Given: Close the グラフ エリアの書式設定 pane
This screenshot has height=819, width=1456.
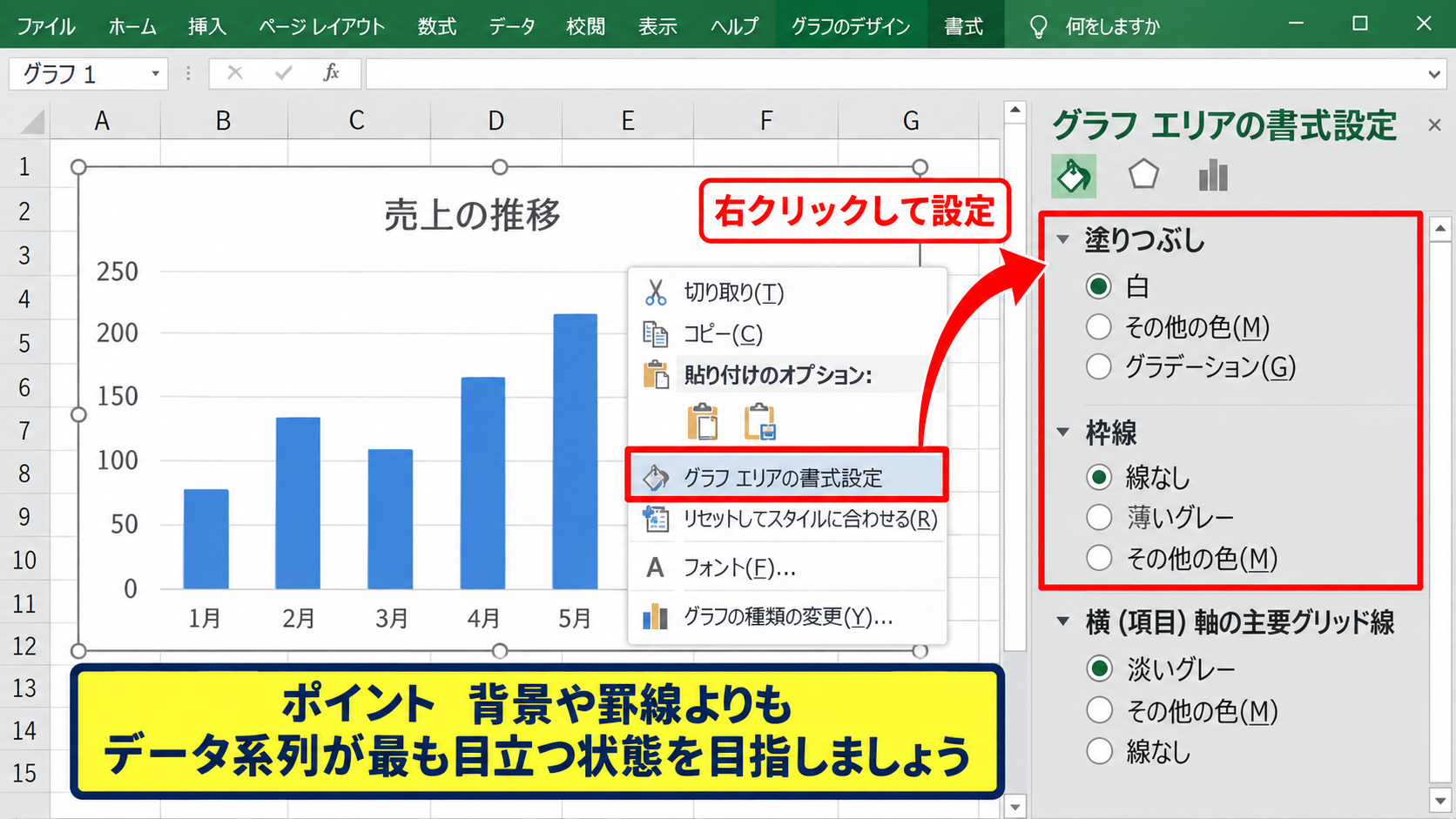Looking at the screenshot, I should click(1434, 125).
